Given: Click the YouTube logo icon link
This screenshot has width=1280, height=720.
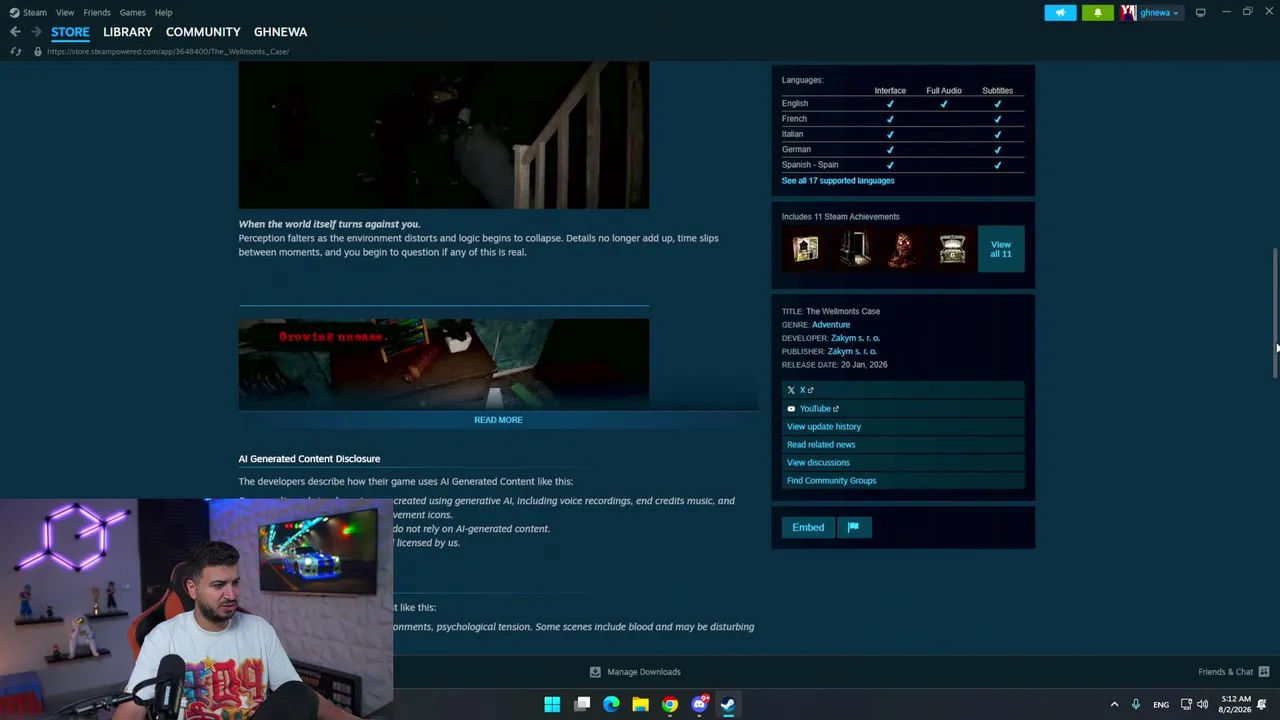Looking at the screenshot, I should click(x=791, y=409).
